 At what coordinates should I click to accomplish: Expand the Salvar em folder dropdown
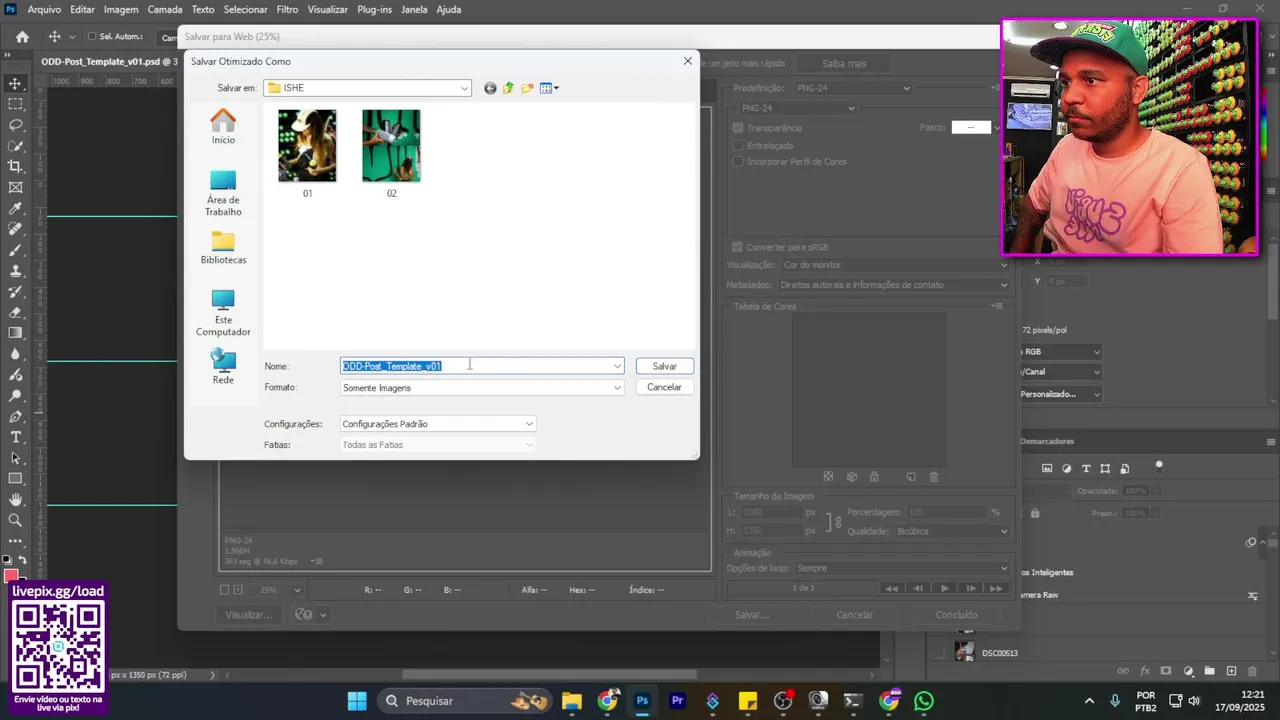click(464, 88)
